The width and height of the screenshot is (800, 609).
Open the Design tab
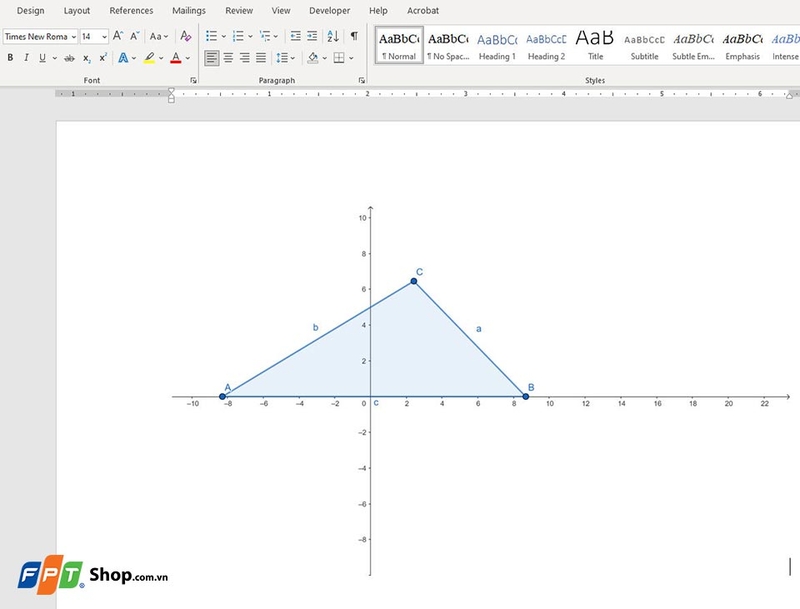31,10
